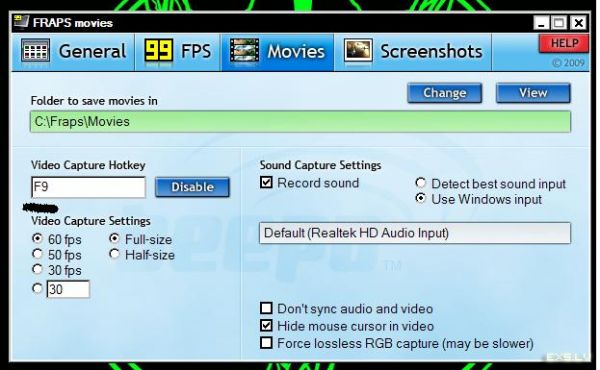Switch to the FPS tab
Screen dimensions: 600x370
point(178,52)
